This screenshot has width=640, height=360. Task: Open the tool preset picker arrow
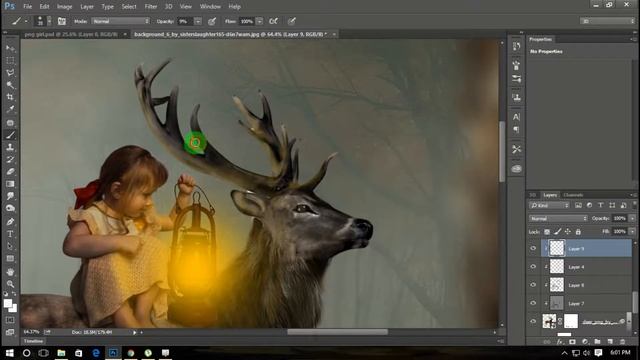[26, 21]
